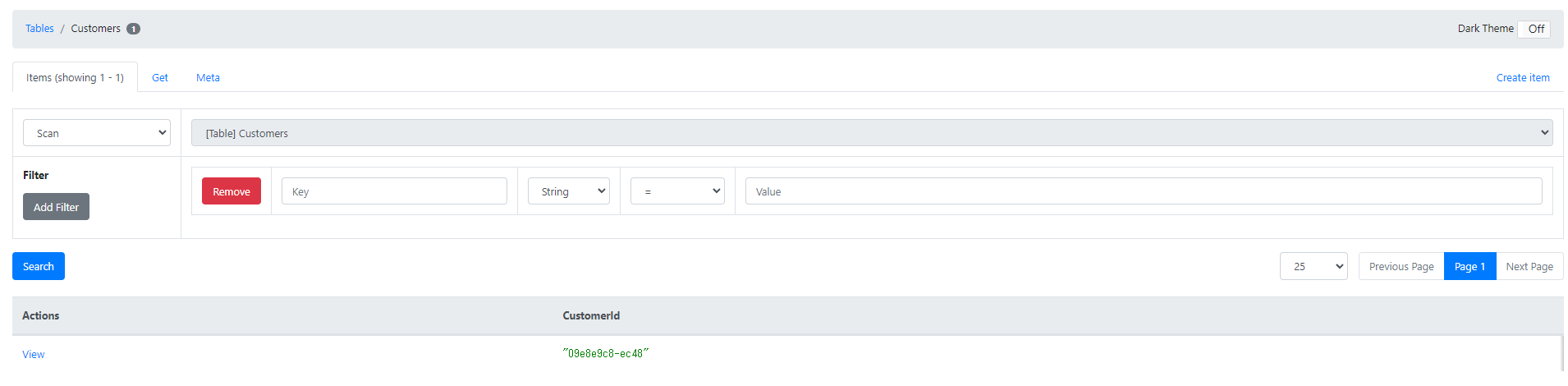Click the Add Filter button

(56, 207)
